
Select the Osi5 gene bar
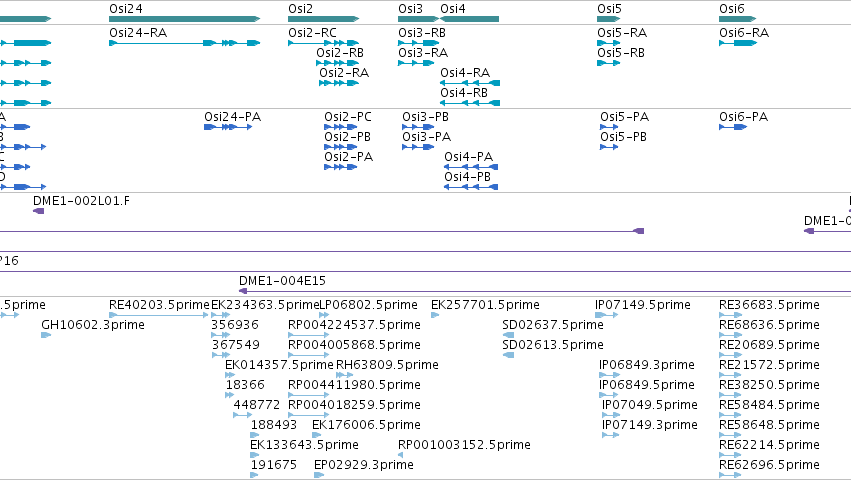click(x=608, y=19)
